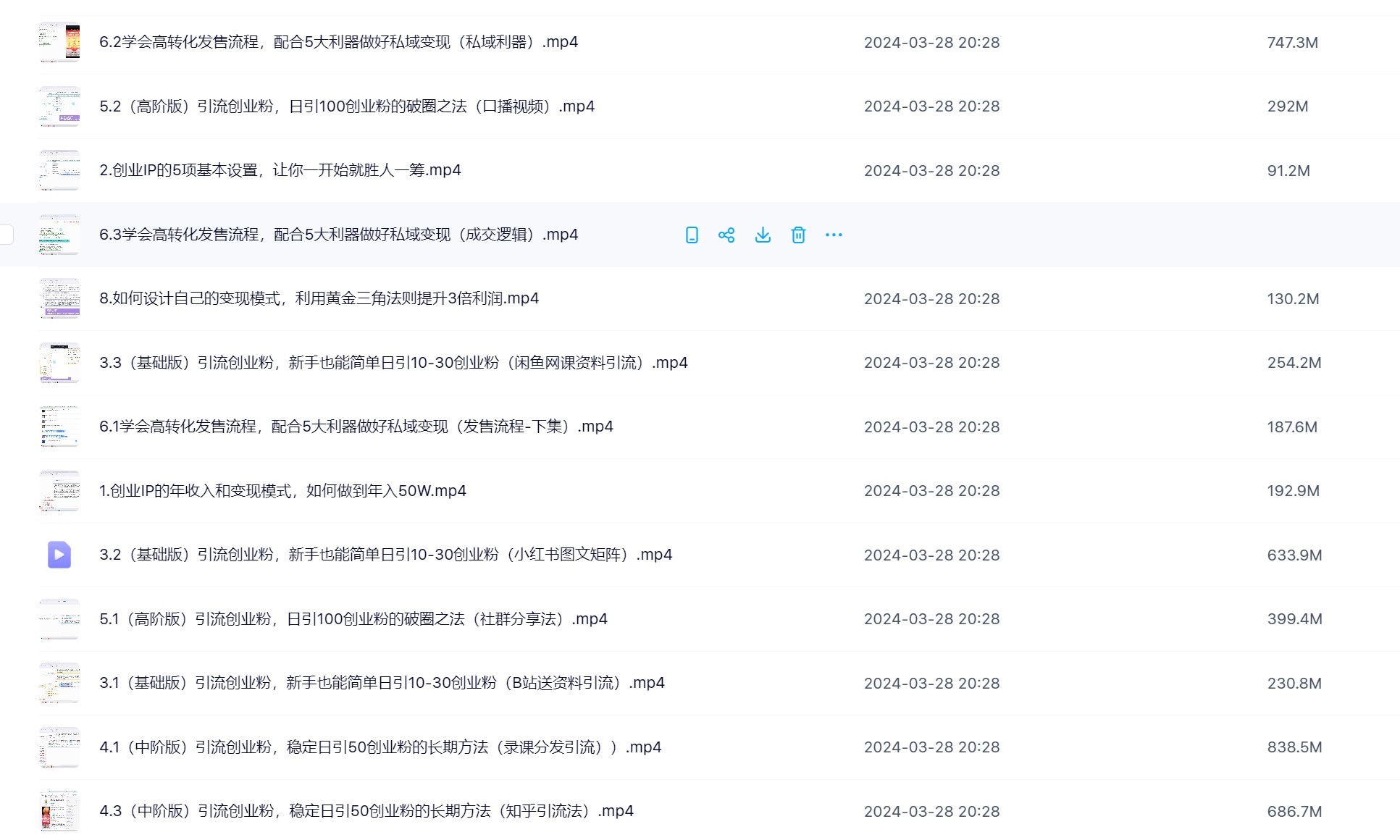Share the 6.3 成交逻辑 video file

tap(726, 235)
